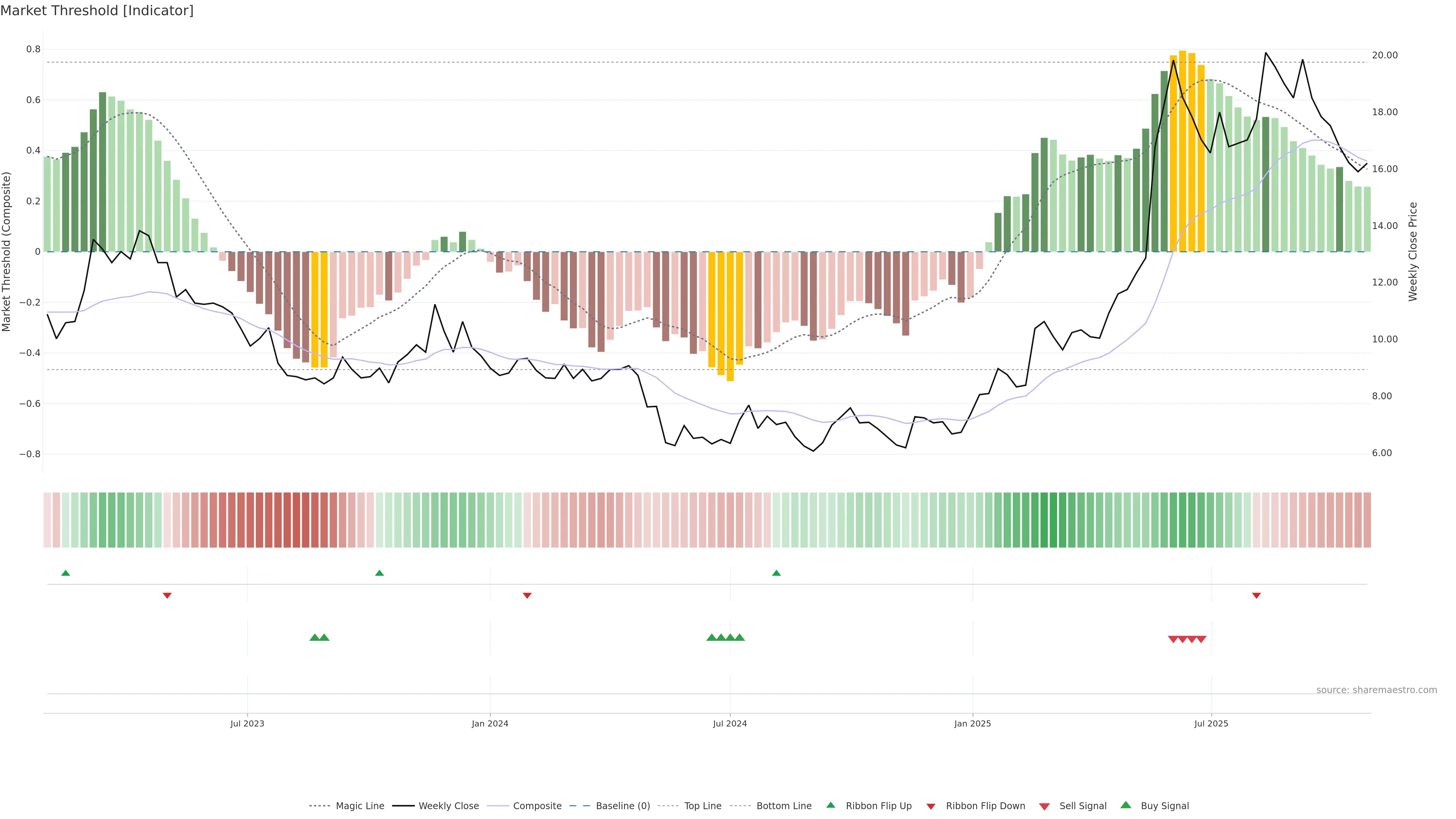This screenshot has height=819, width=1456.
Task: Click the leftmost buy signal triangle in 2023
Action: [x=315, y=637]
